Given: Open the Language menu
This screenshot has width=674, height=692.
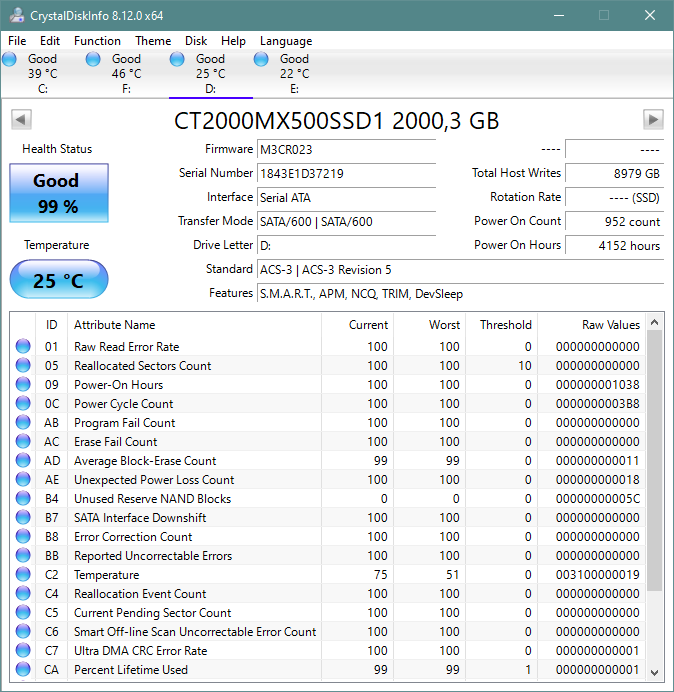Looking at the screenshot, I should (x=286, y=41).
